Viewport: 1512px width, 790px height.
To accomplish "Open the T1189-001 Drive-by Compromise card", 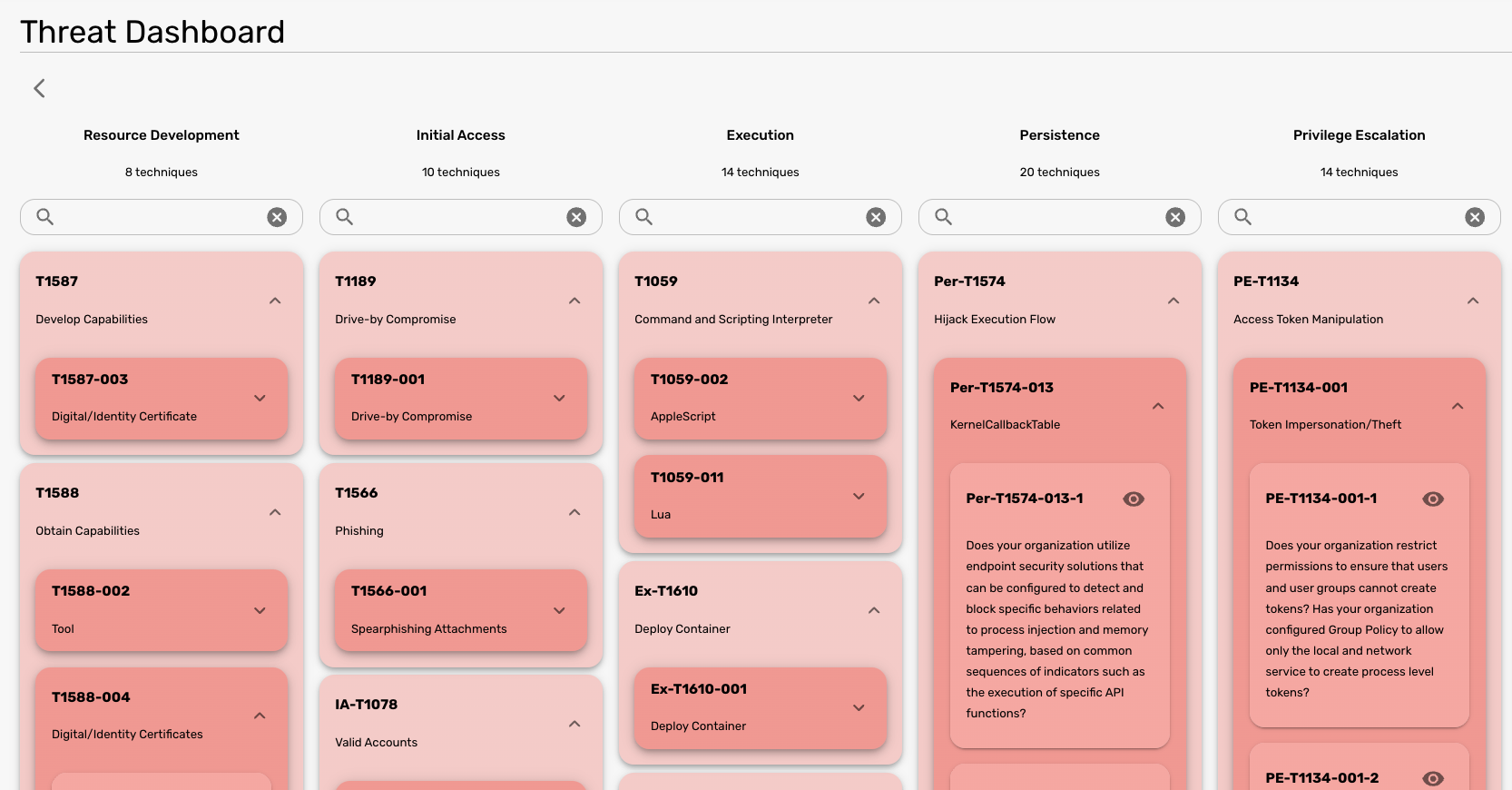I will pos(461,399).
